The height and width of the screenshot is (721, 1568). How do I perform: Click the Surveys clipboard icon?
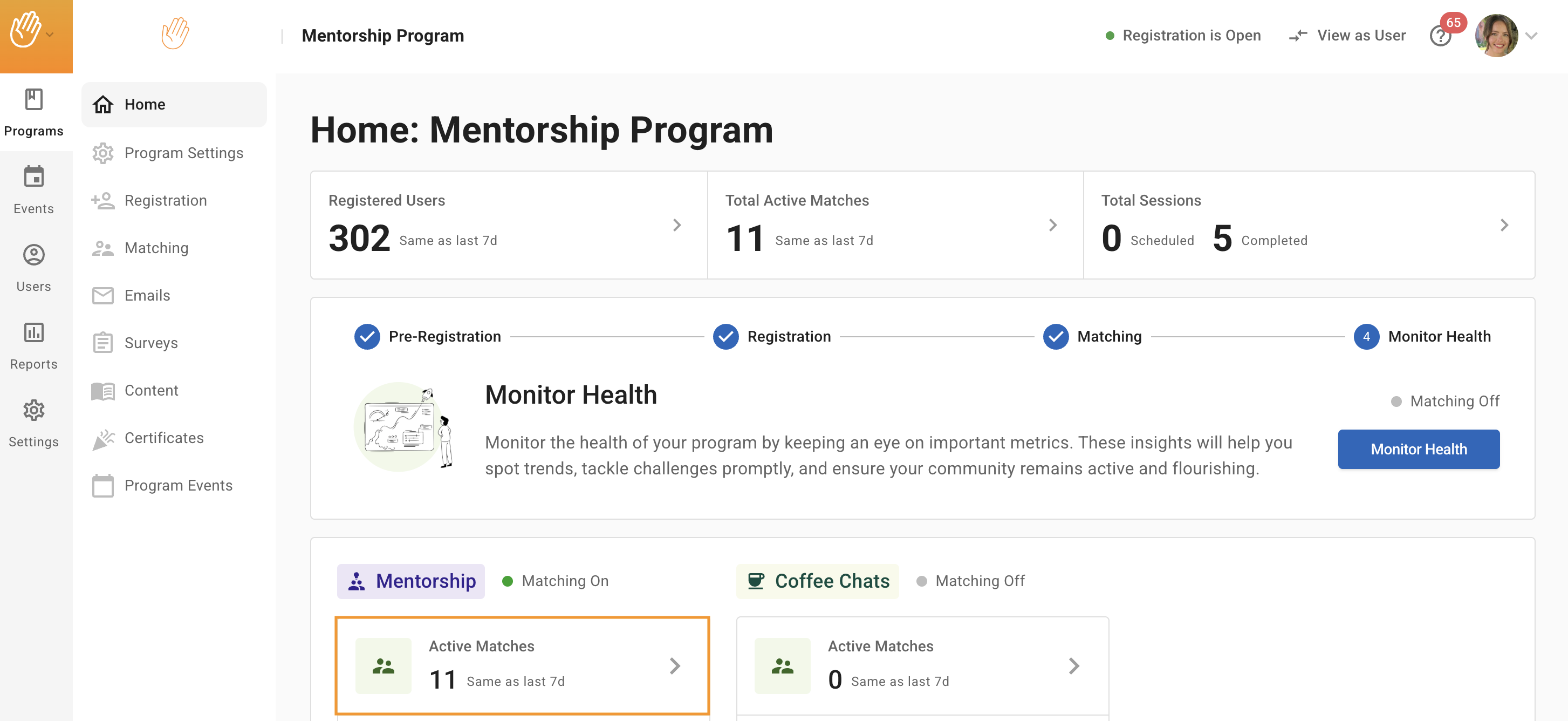pos(103,343)
